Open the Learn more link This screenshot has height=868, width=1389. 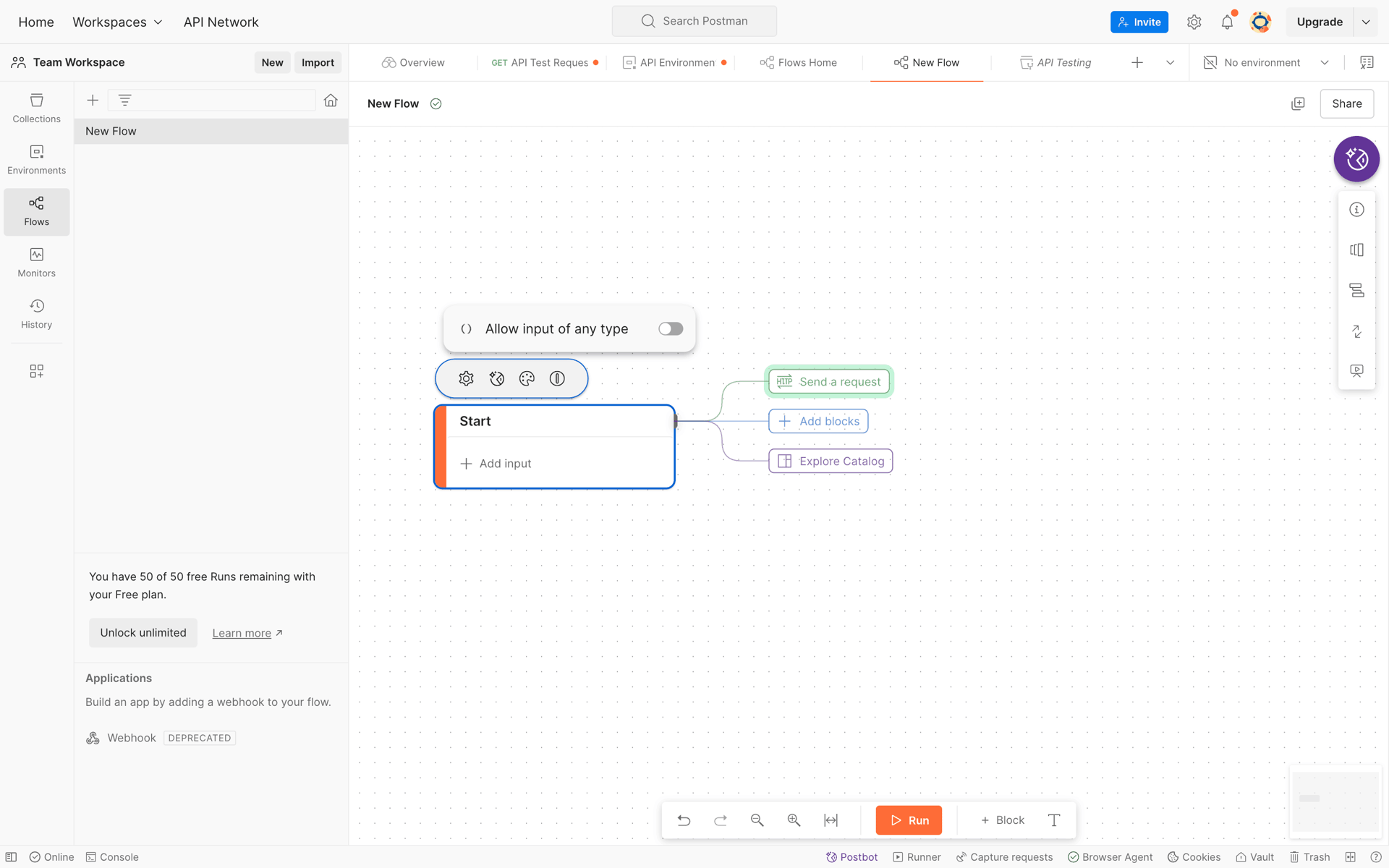tap(247, 633)
